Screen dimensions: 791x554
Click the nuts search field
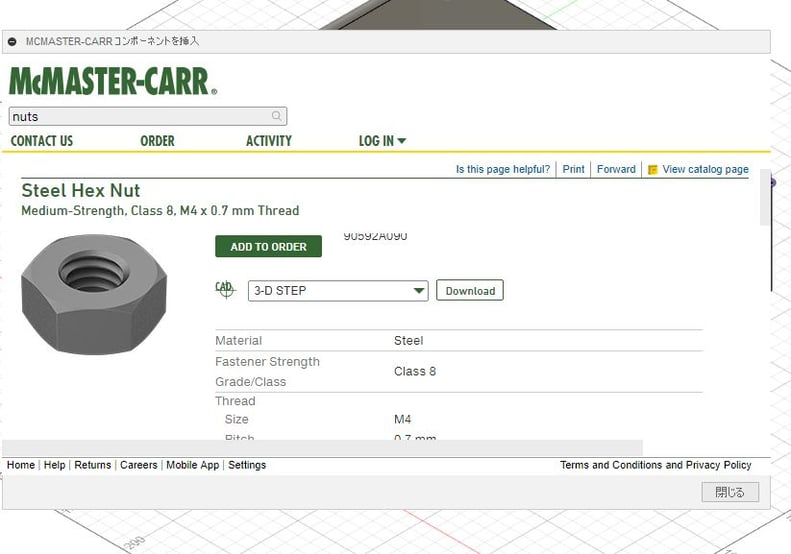tap(148, 117)
